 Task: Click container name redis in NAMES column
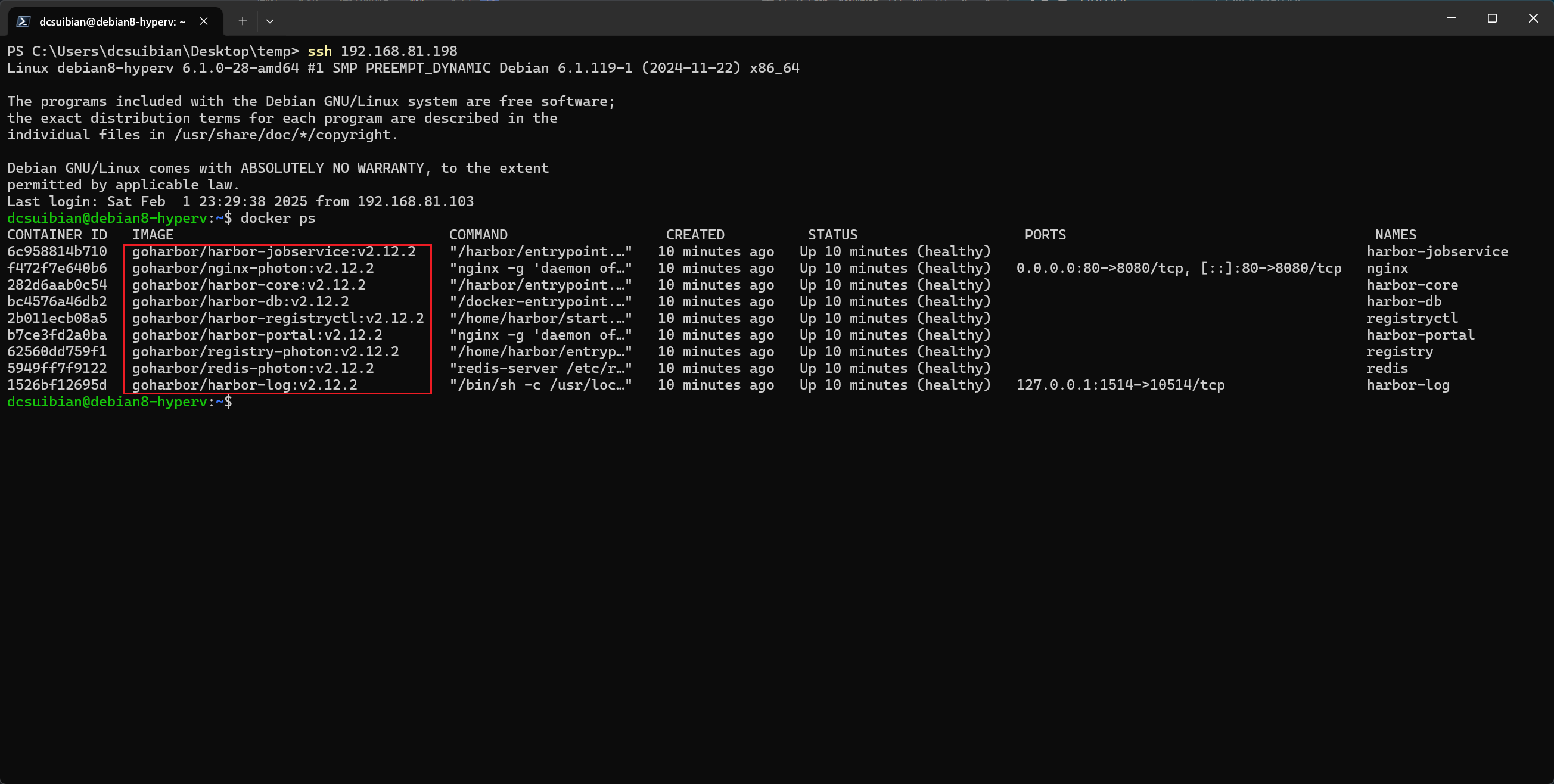(1388, 369)
